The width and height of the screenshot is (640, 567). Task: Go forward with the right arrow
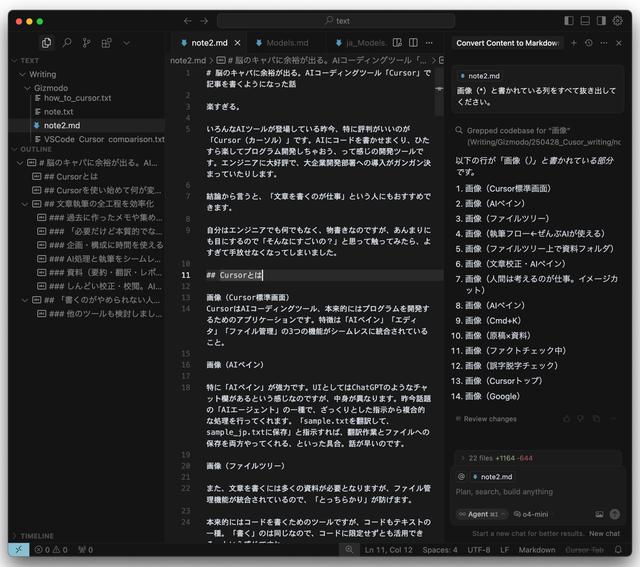[x=204, y=21]
